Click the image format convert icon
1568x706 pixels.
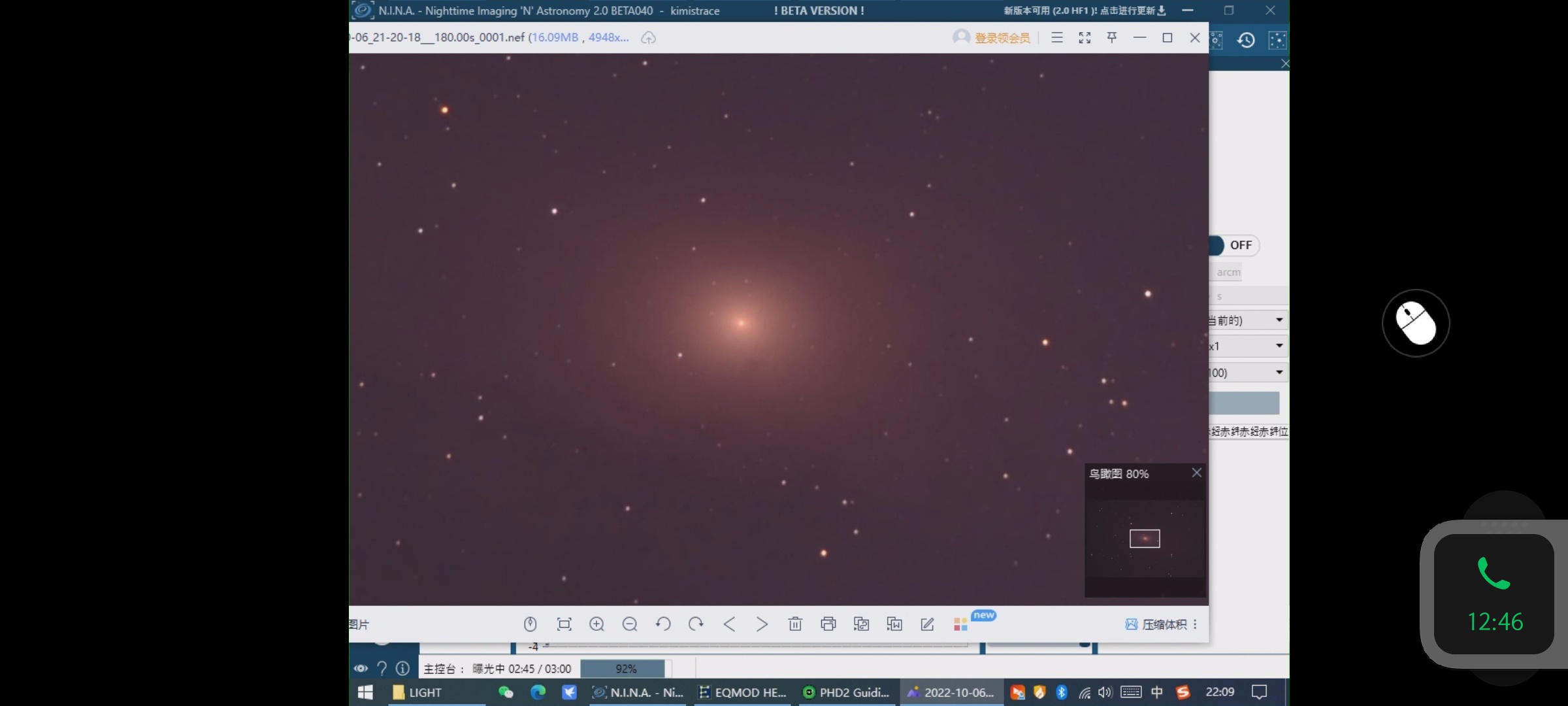pos(861,624)
